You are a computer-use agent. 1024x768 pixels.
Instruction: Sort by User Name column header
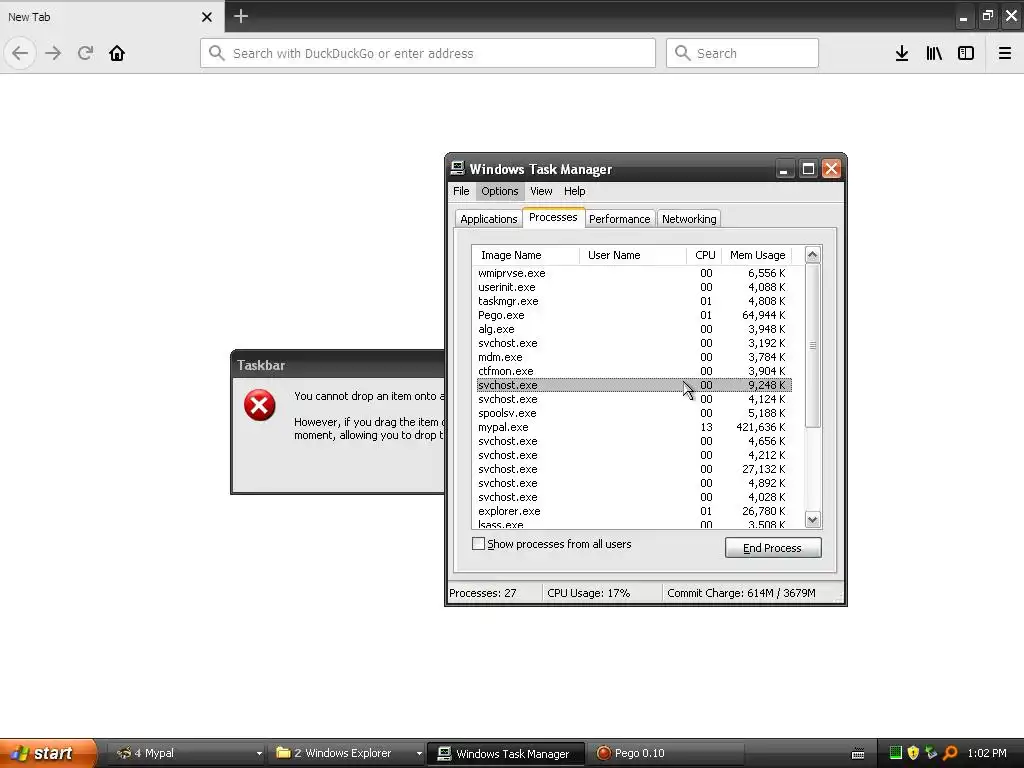coord(633,255)
